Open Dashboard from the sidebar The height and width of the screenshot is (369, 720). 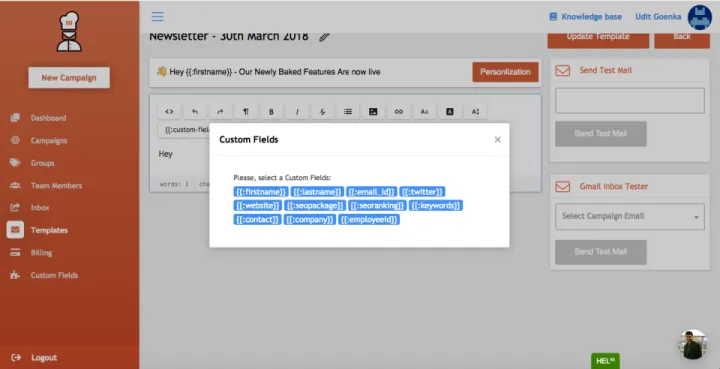[x=48, y=118]
